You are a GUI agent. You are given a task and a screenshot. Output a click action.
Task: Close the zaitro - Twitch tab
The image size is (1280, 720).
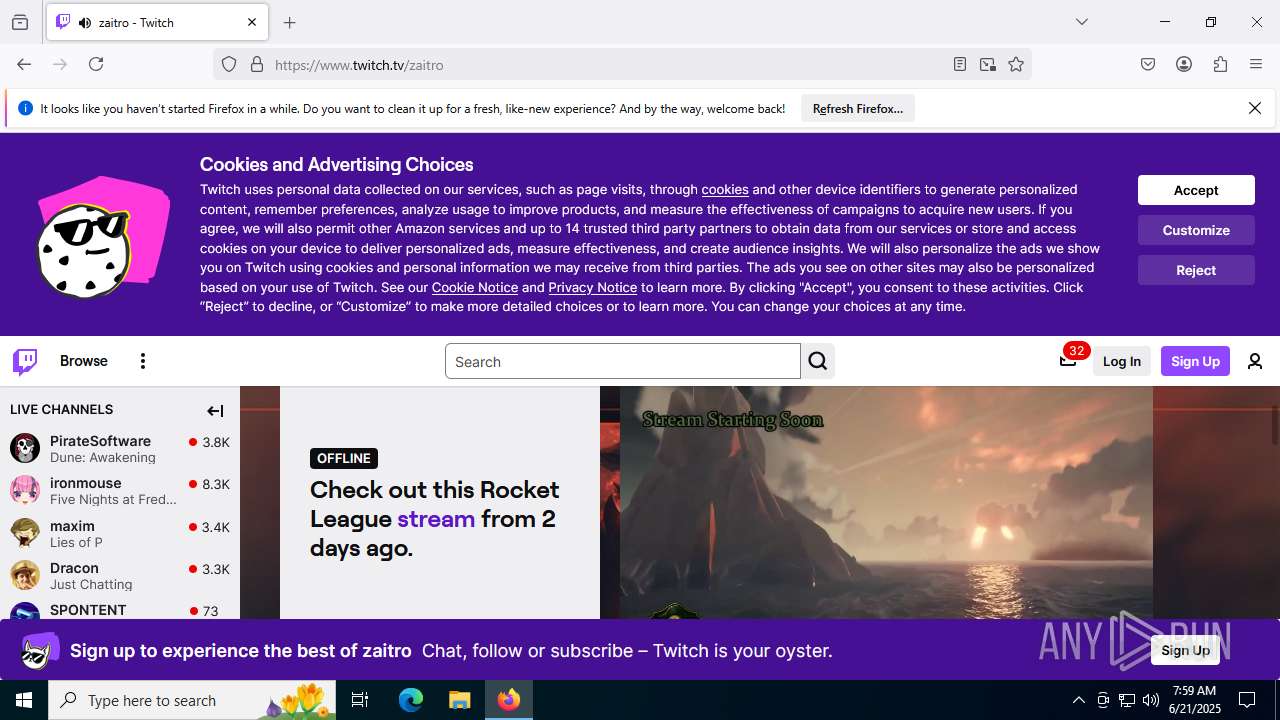coord(252,22)
